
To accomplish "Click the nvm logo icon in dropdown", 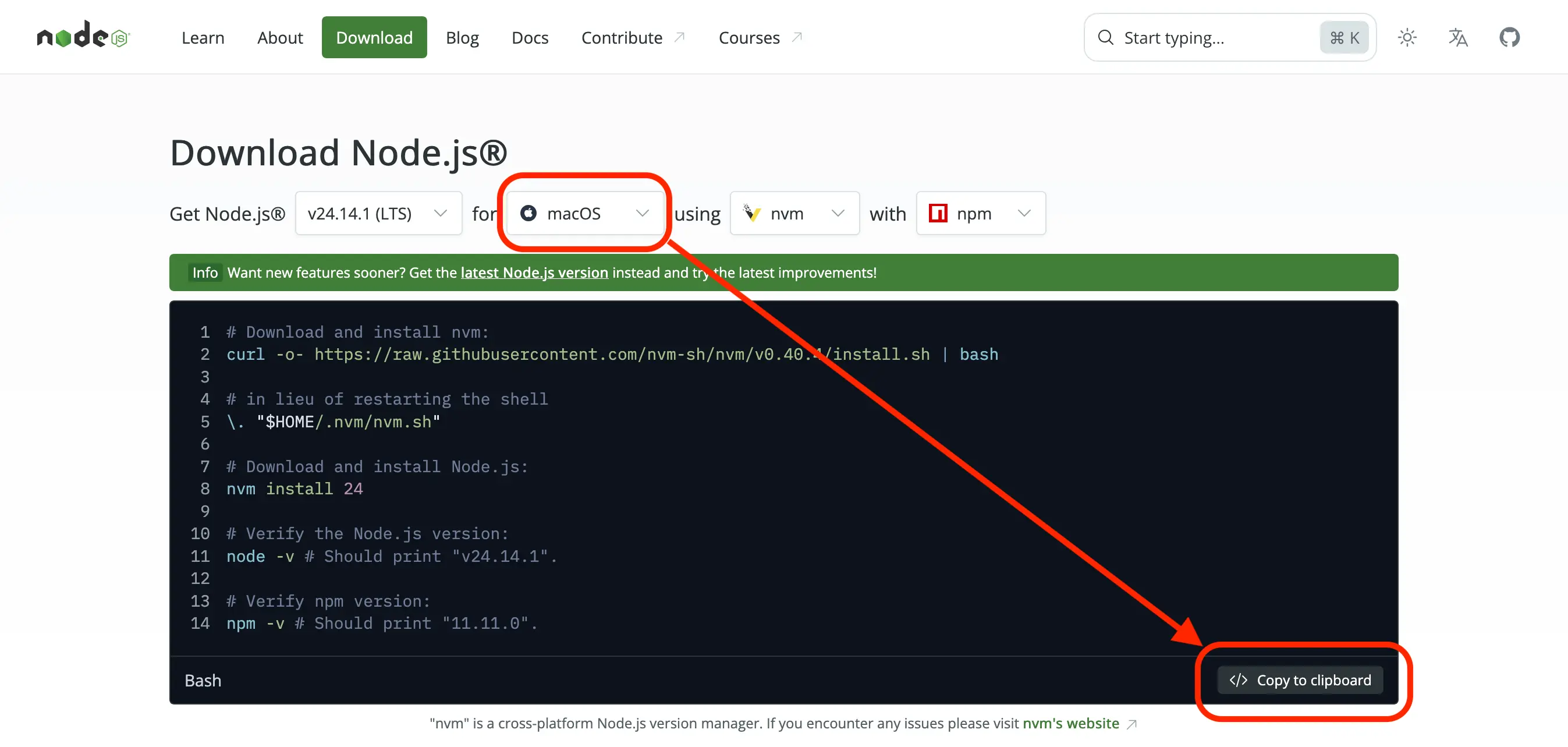I will 752,213.
